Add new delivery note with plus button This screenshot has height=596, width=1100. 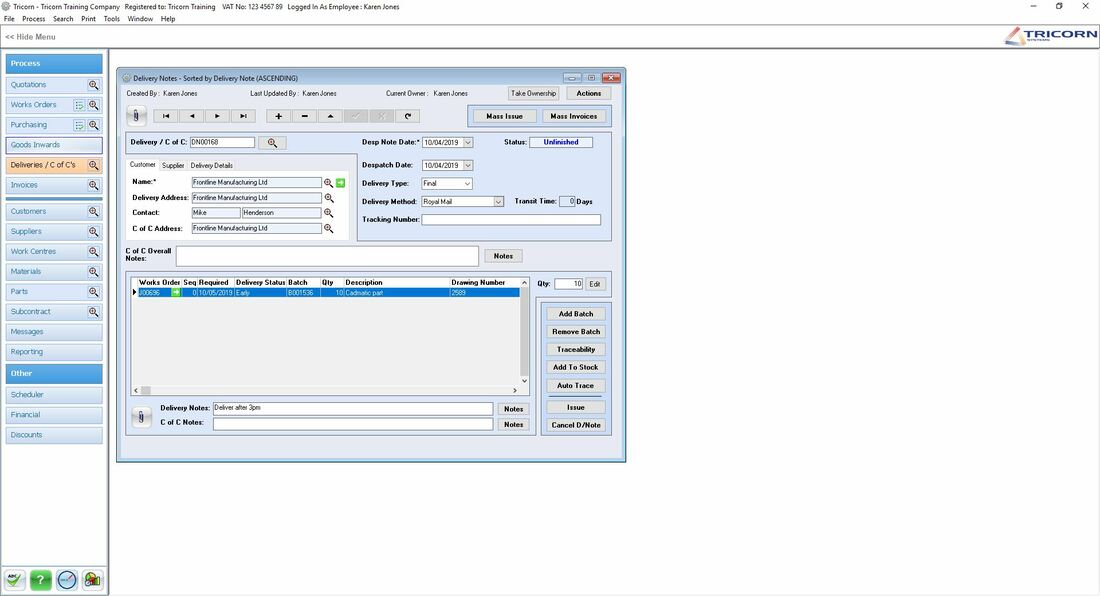tap(279, 116)
